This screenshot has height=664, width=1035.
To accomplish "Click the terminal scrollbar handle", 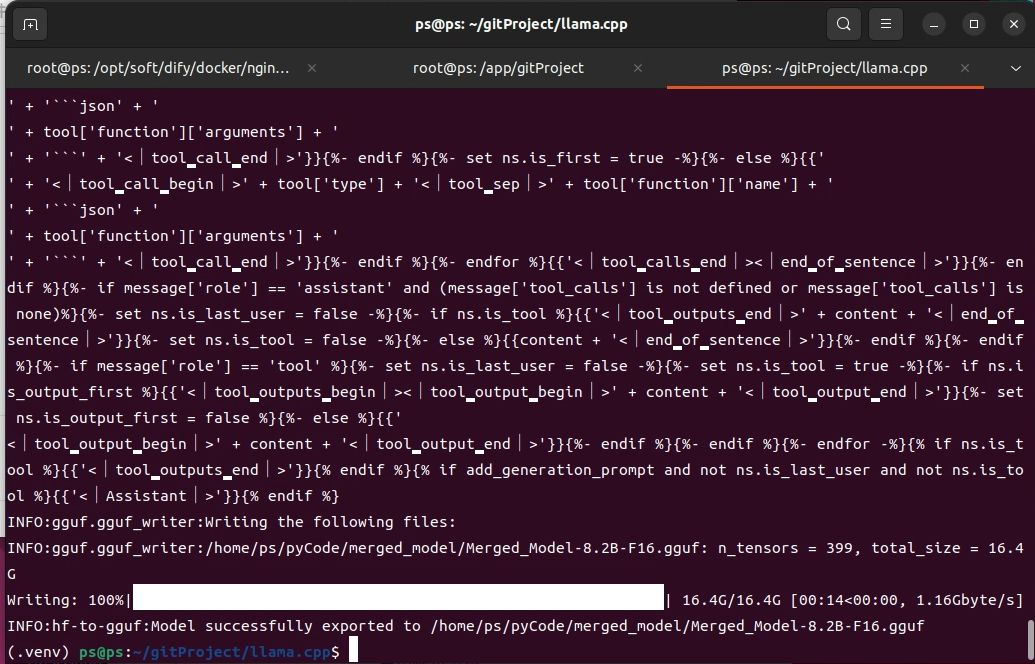I will pos(1031,641).
